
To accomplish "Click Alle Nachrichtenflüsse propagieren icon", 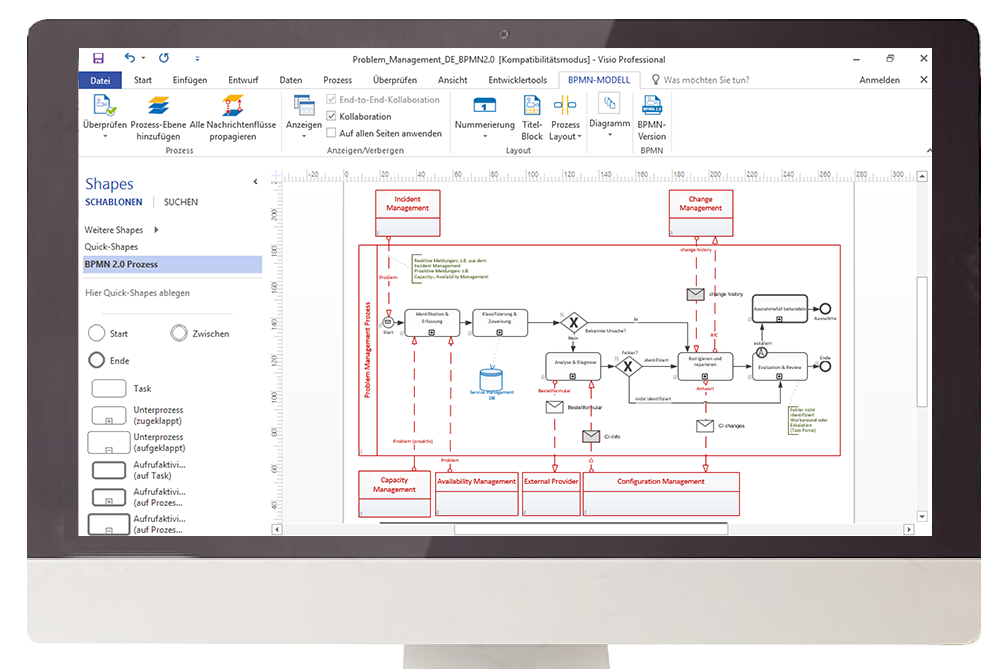I will (x=233, y=105).
